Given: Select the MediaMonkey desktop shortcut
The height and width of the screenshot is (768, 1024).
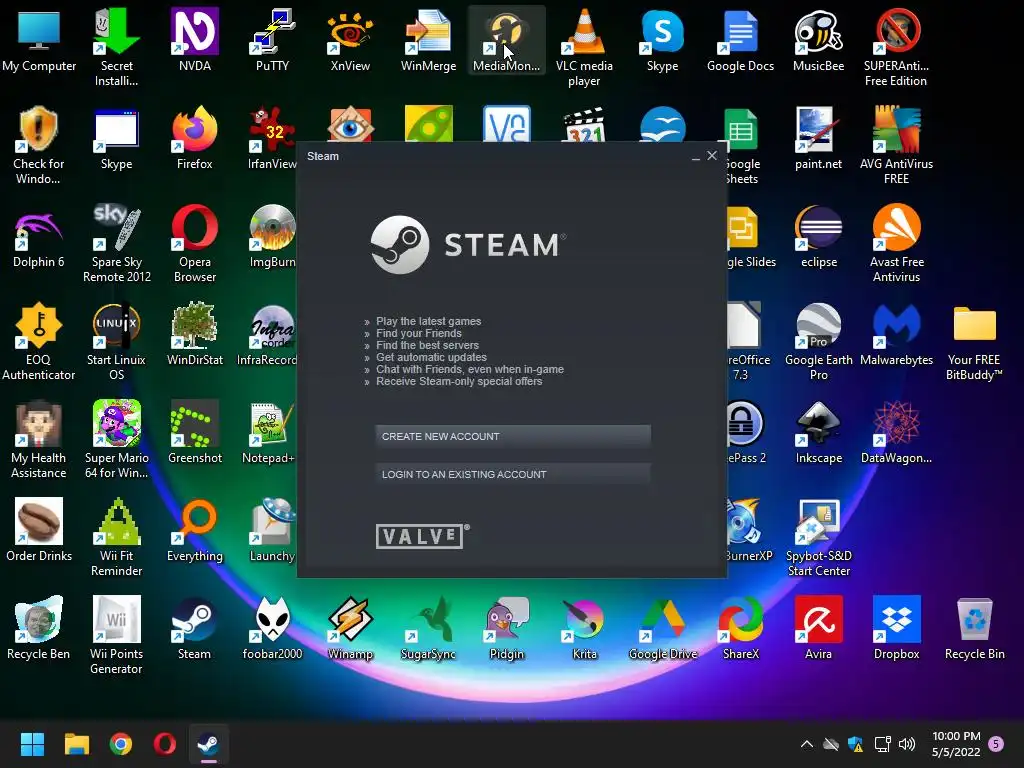Looking at the screenshot, I should pos(507,42).
